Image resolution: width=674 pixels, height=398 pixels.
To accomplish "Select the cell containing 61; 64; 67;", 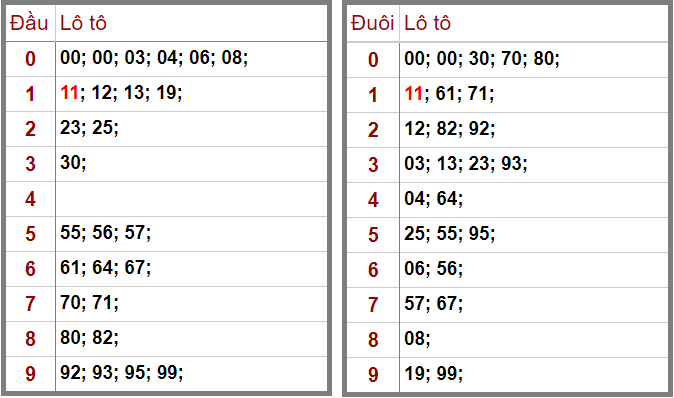I will click(191, 269).
